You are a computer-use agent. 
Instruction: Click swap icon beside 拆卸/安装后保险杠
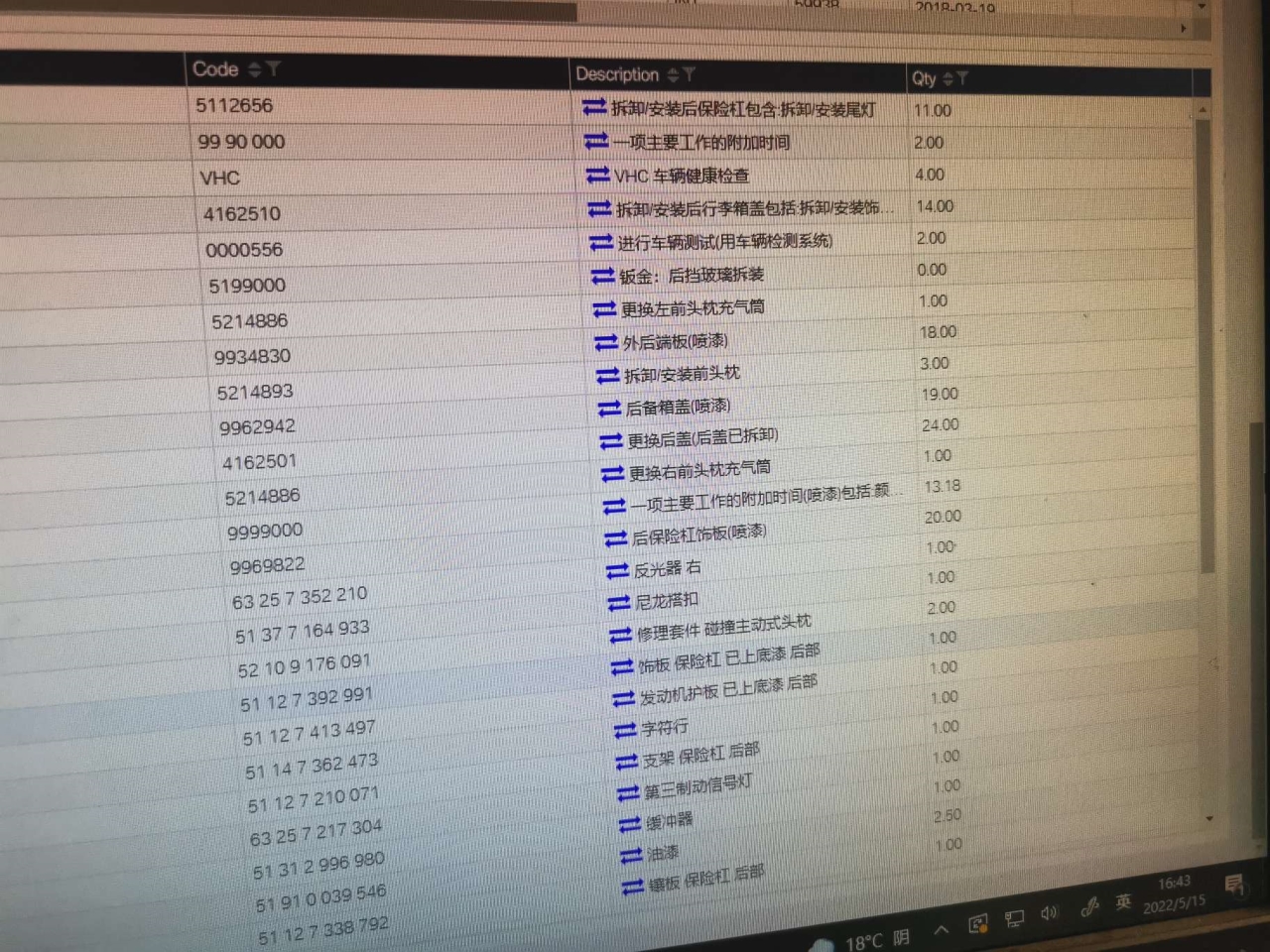594,107
